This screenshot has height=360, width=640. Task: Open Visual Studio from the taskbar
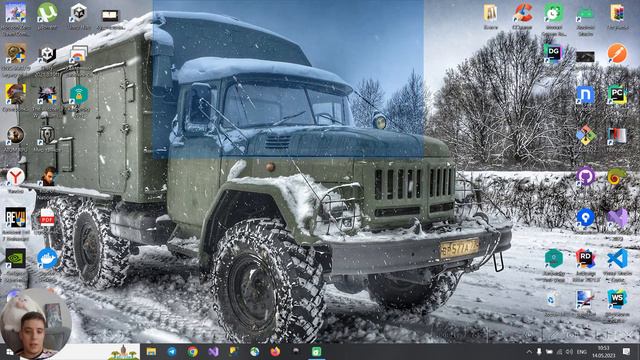tap(213, 351)
